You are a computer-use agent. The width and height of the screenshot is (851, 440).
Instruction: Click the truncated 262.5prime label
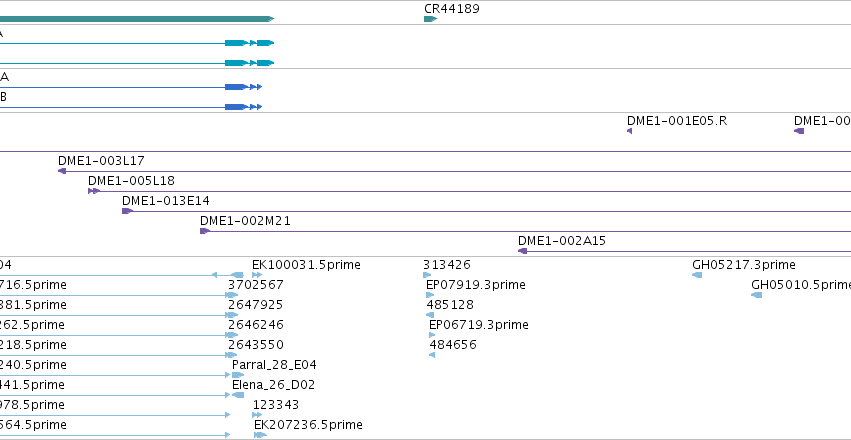(32, 324)
